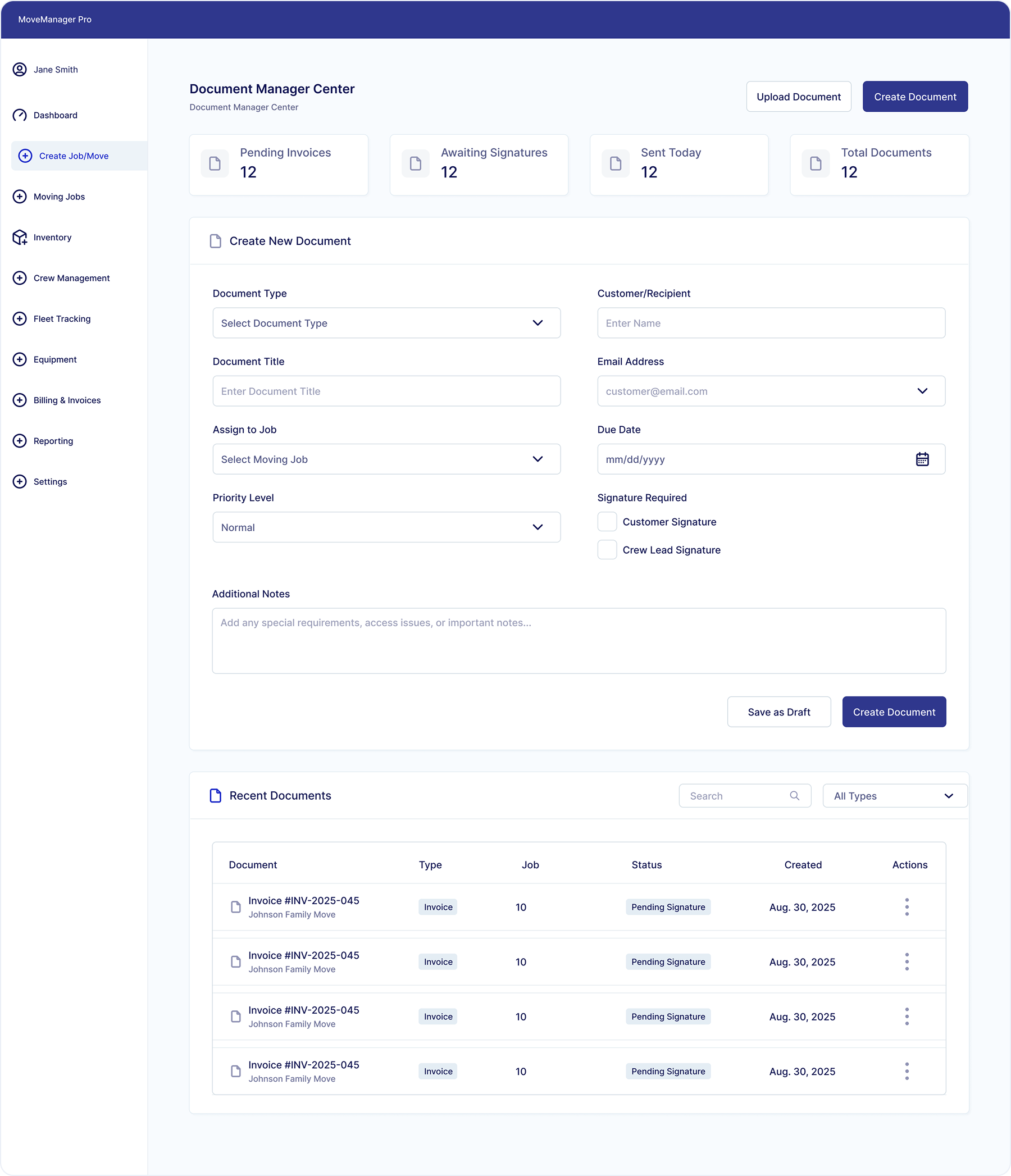Open the All Types filter dropdown
1011x1176 pixels.
(895, 796)
